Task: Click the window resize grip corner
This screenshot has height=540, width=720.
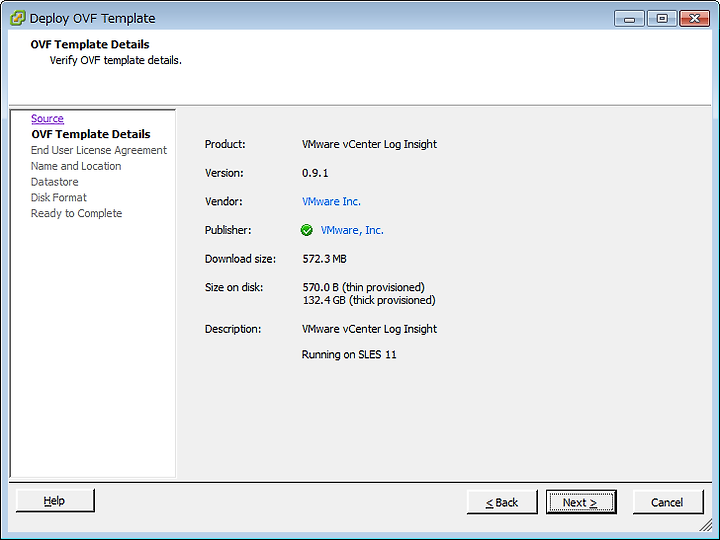Action: point(706,525)
